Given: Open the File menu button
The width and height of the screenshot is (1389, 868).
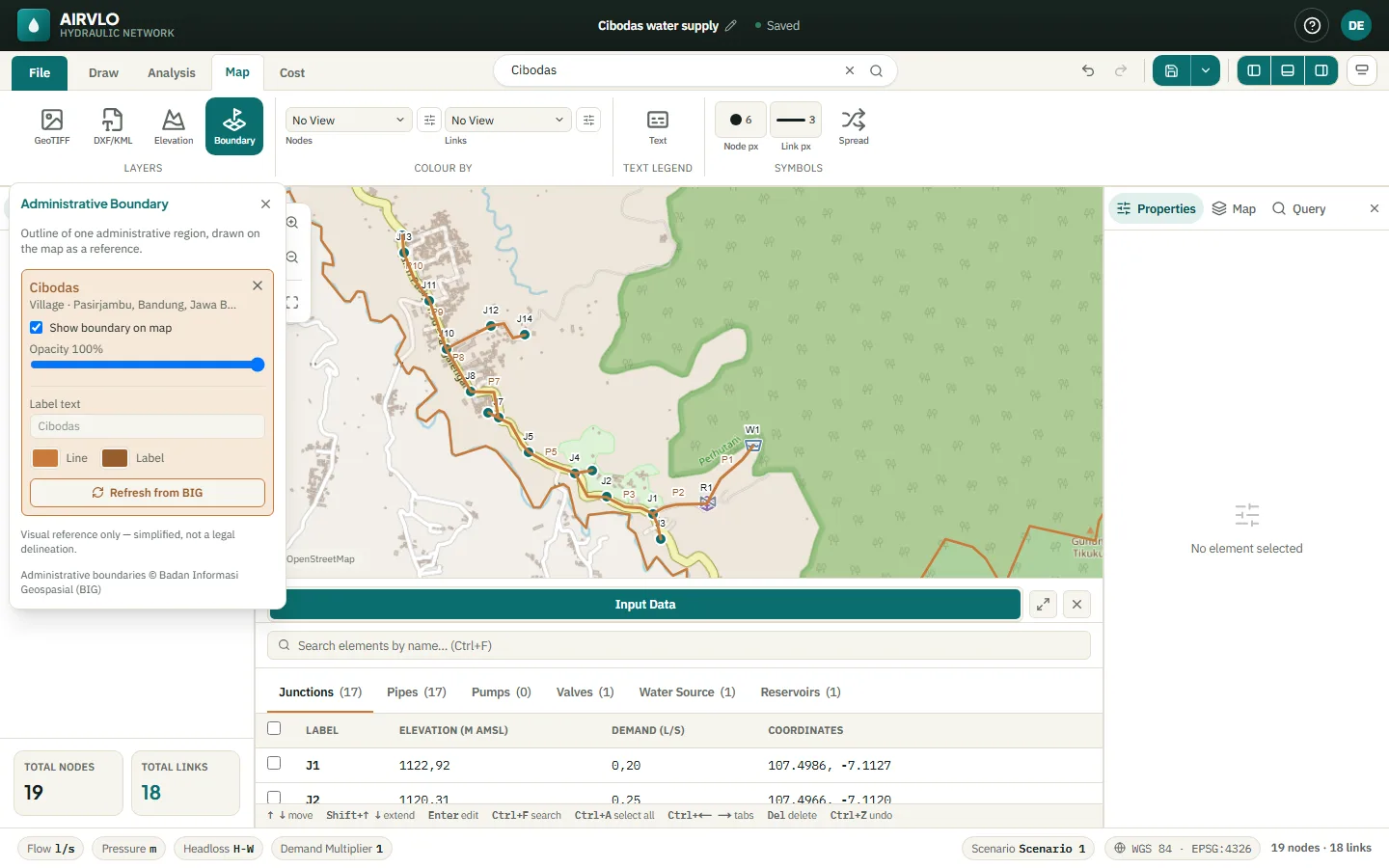Looking at the screenshot, I should pos(40,73).
